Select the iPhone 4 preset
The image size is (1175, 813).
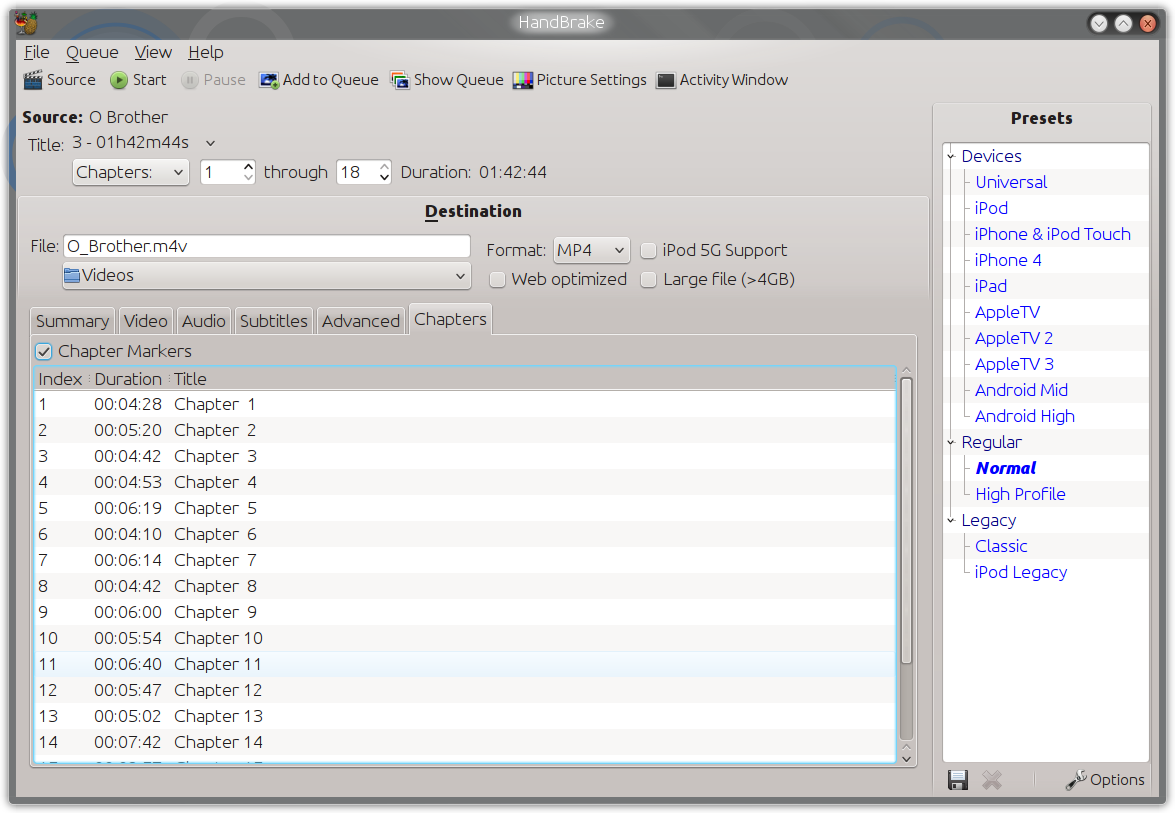tap(1008, 261)
